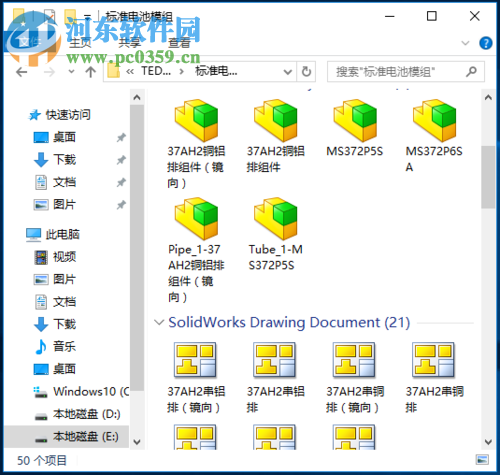Click the SolidWorks Drawing Document (21) header

click(x=289, y=322)
